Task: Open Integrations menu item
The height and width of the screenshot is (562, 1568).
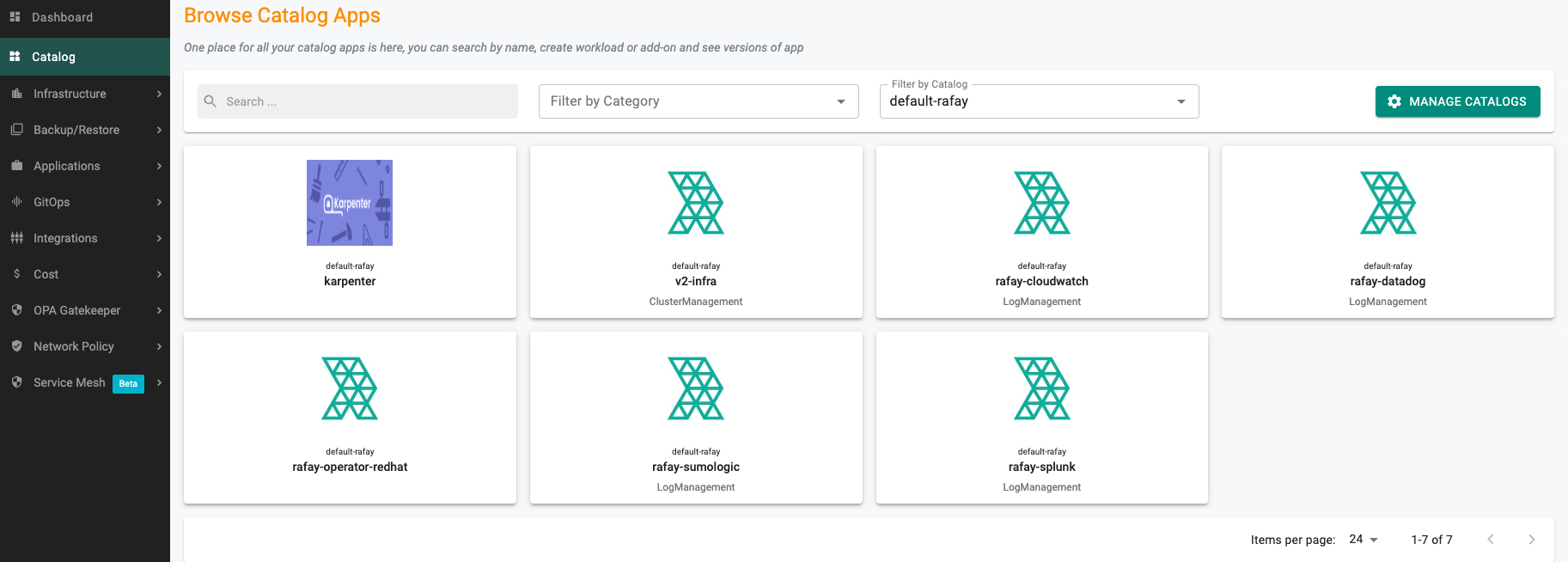Action: coord(85,238)
